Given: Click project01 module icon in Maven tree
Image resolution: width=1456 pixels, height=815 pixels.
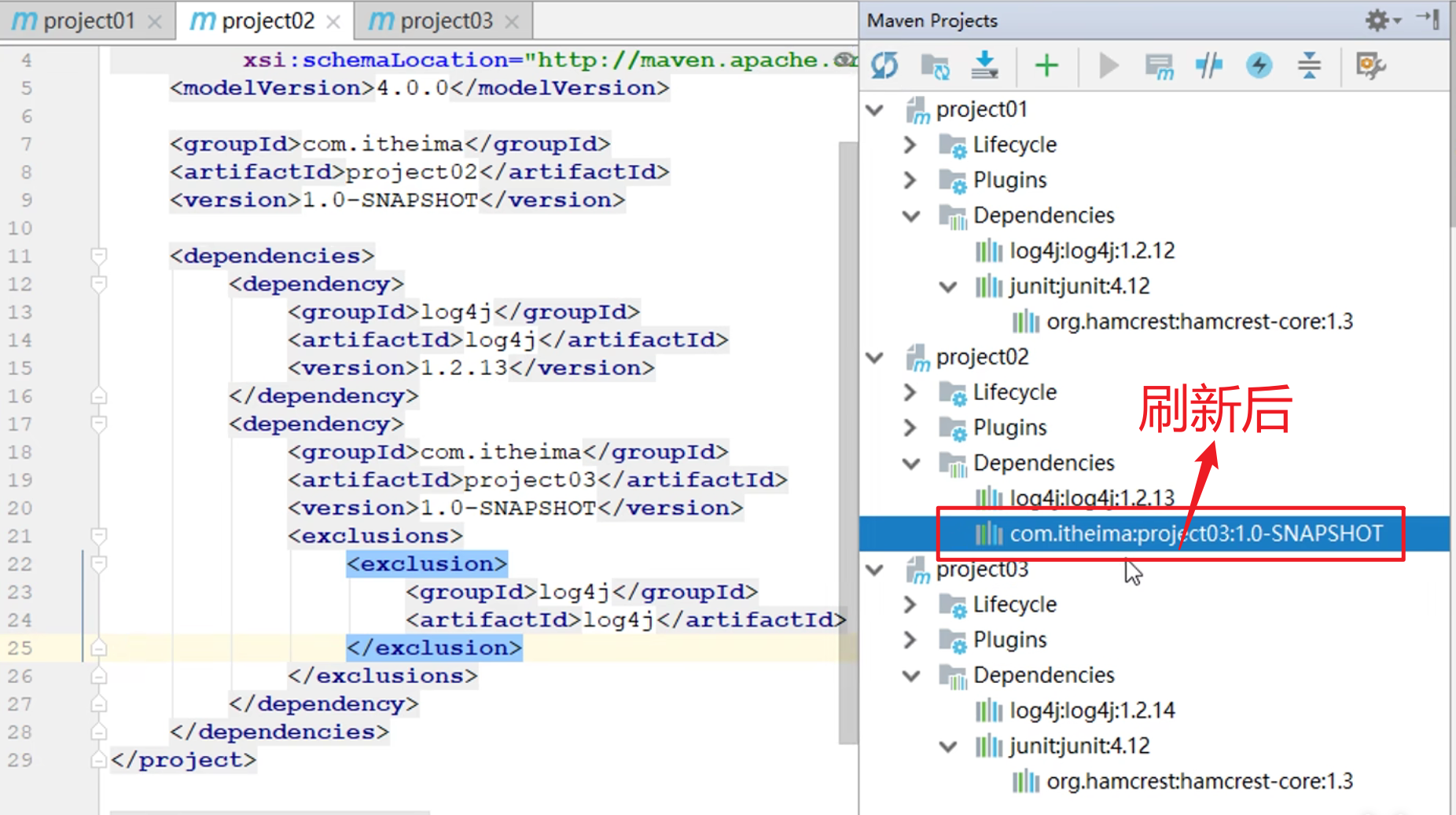Looking at the screenshot, I should (x=917, y=110).
